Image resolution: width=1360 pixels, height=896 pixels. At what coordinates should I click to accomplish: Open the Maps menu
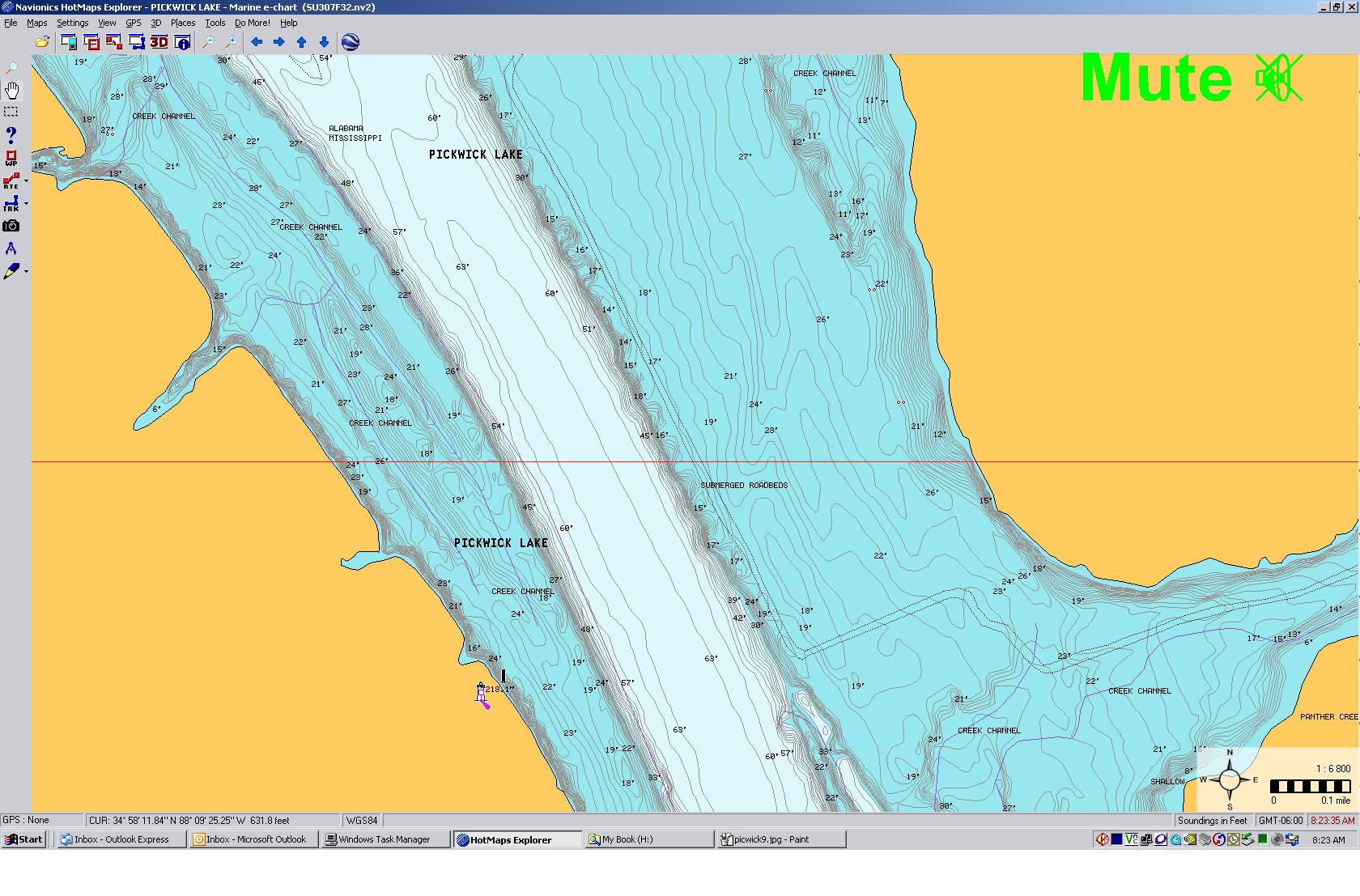point(37,23)
